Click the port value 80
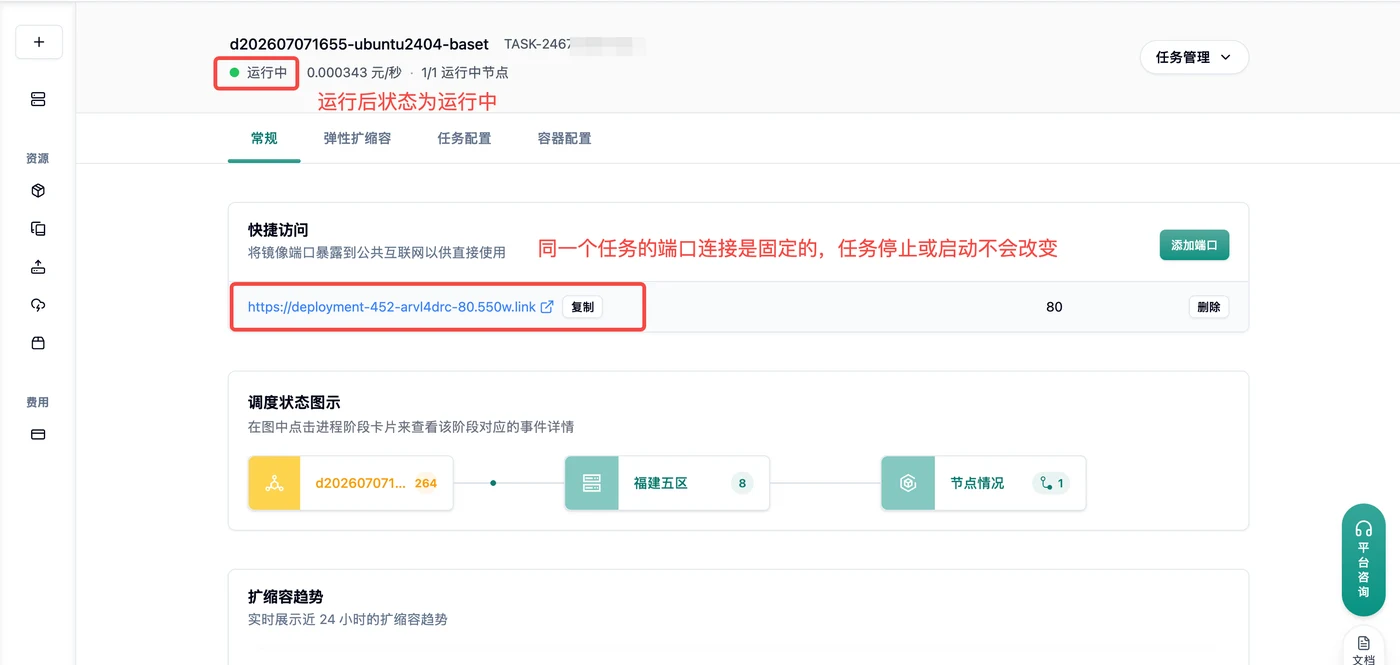Screen dimensions: 1400x665 [x=1054, y=307]
